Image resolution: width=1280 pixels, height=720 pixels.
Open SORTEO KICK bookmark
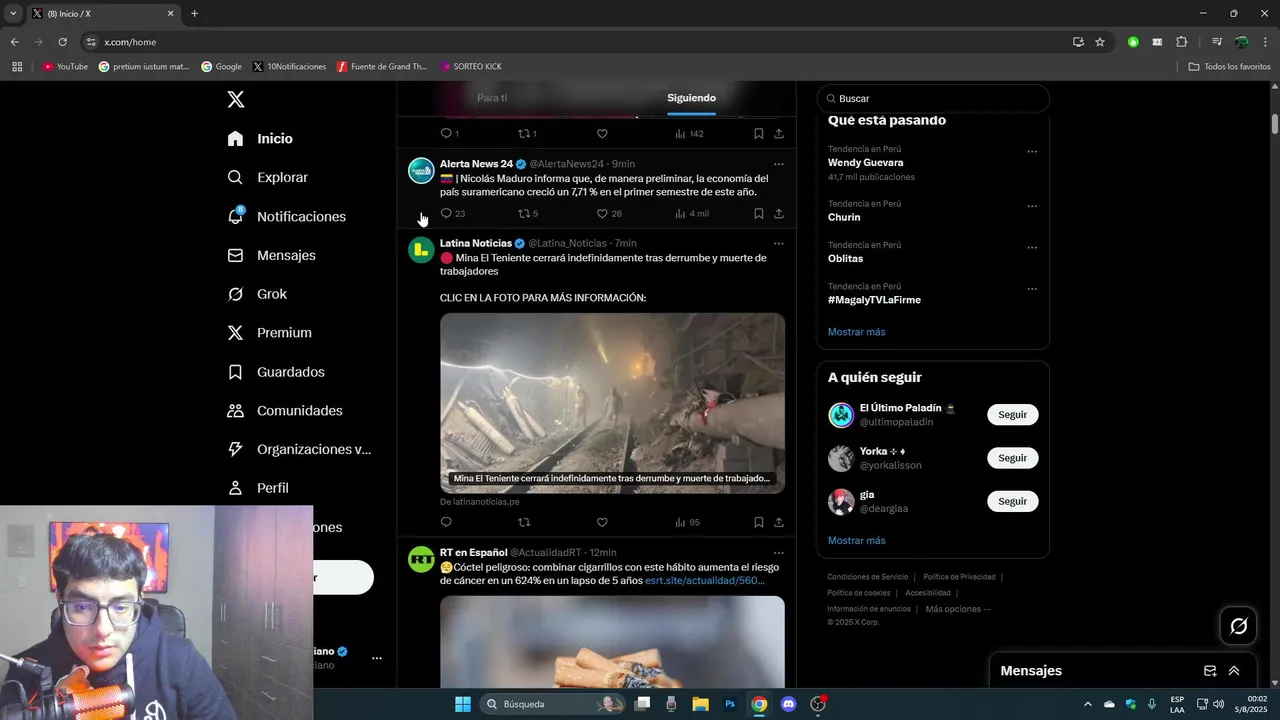coord(471,67)
